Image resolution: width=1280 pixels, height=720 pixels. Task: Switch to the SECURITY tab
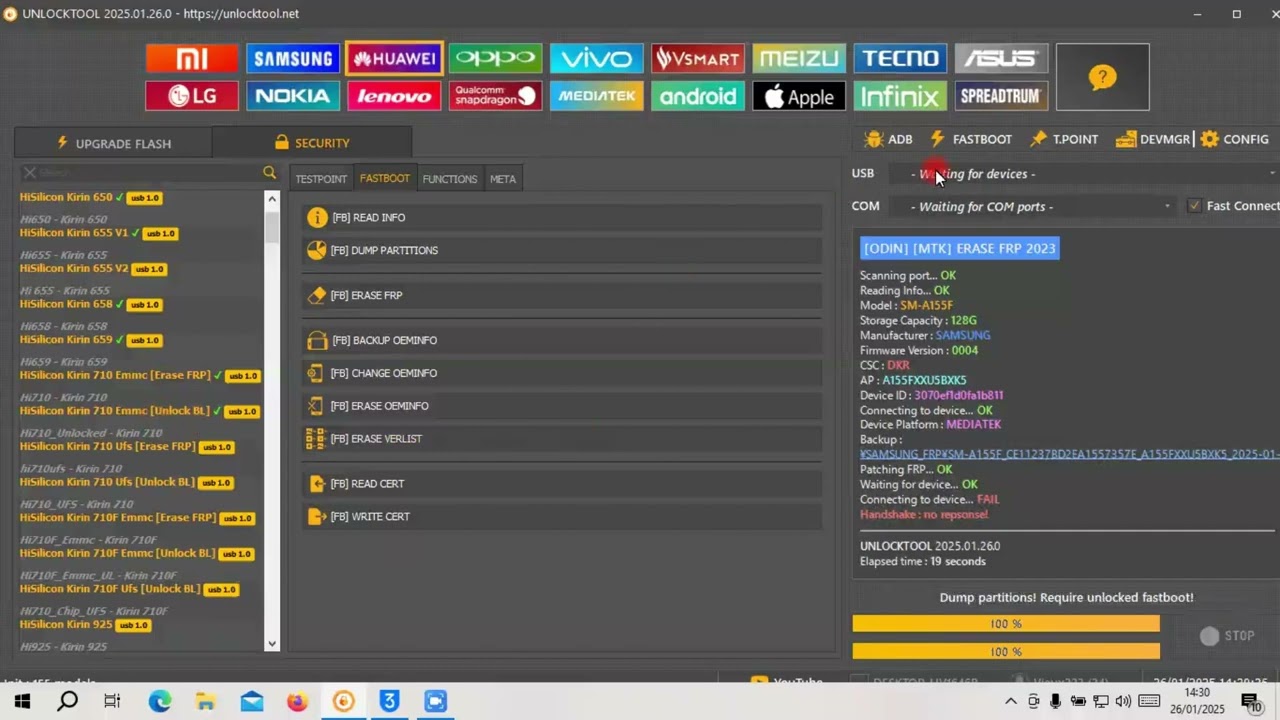312,143
